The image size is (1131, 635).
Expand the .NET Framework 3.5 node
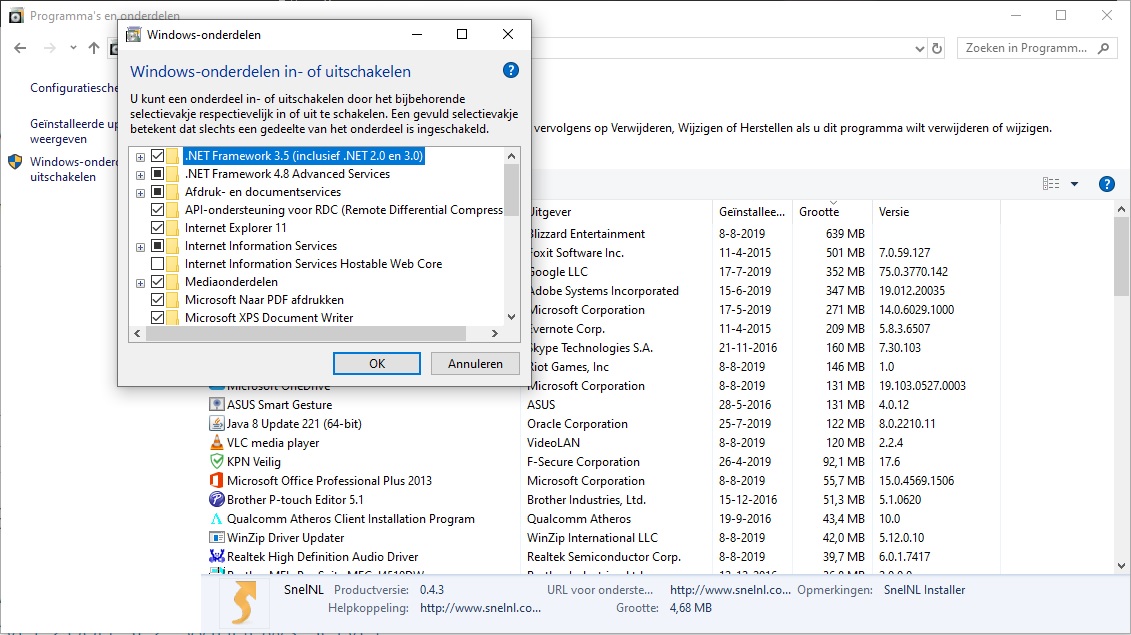coord(140,157)
